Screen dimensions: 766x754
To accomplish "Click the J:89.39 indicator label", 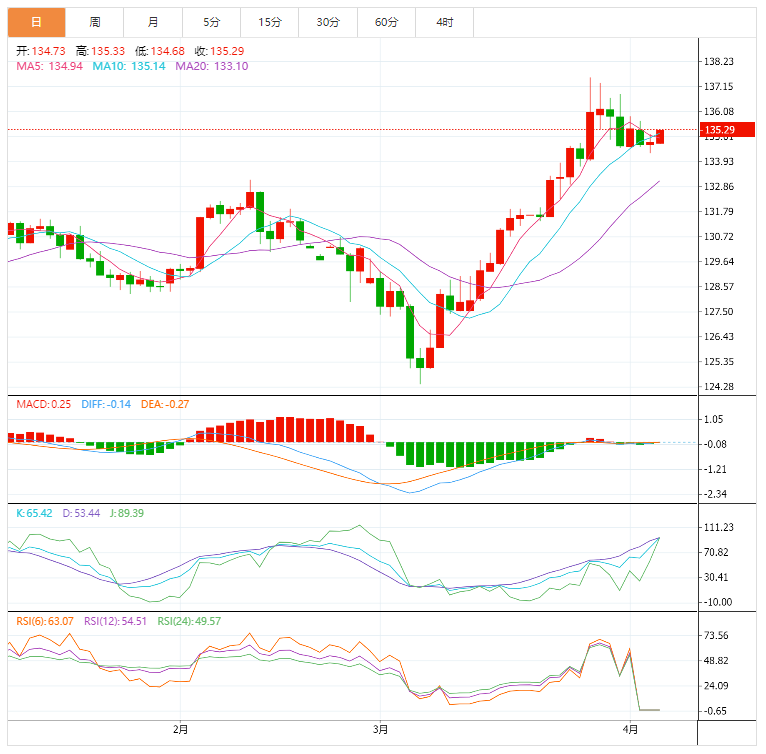I will pyautogui.click(x=127, y=513).
